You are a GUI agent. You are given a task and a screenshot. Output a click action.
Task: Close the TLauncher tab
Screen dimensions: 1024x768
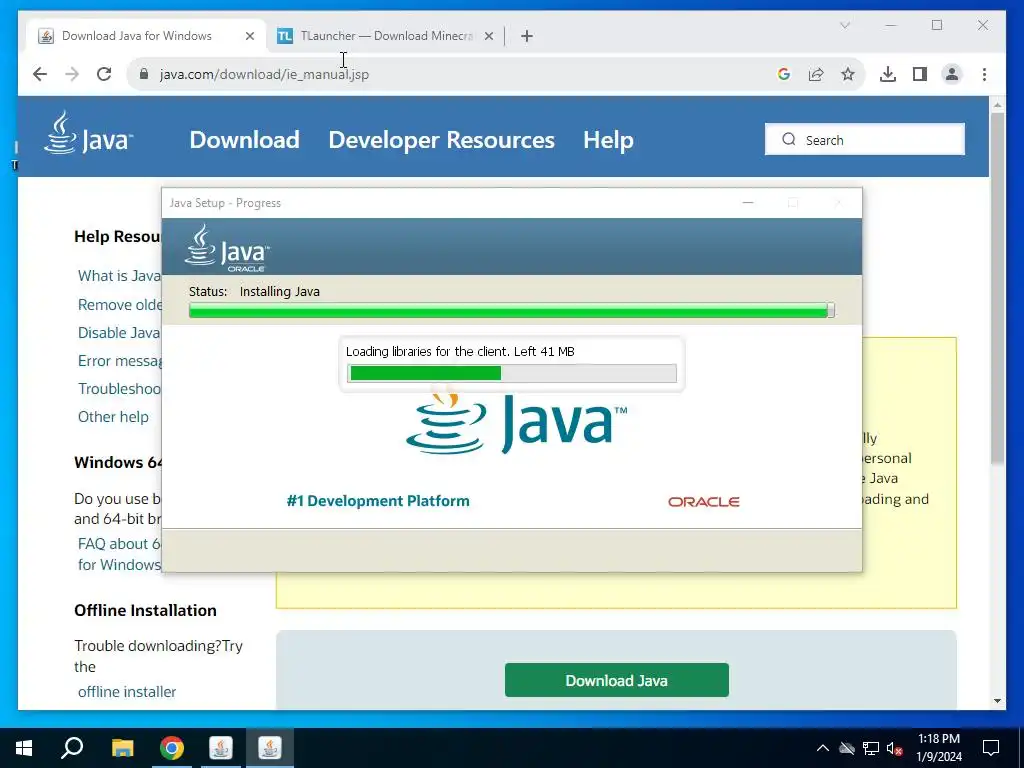tap(488, 36)
